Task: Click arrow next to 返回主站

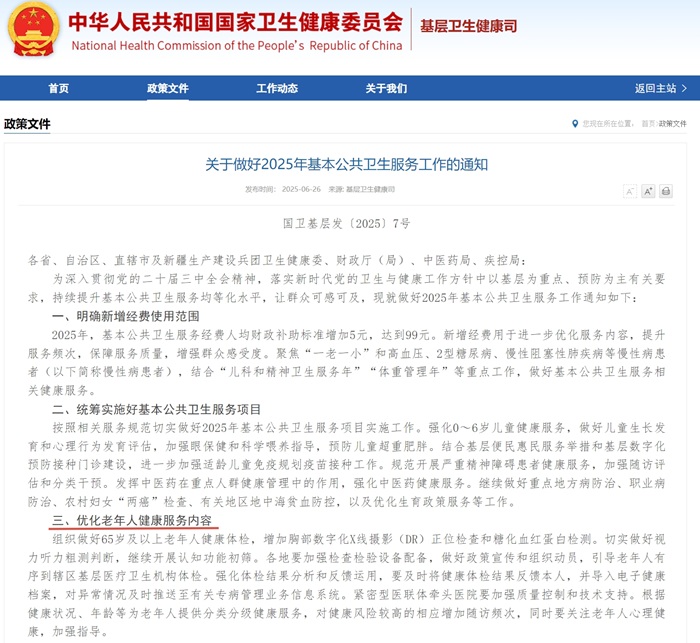Action: point(684,88)
